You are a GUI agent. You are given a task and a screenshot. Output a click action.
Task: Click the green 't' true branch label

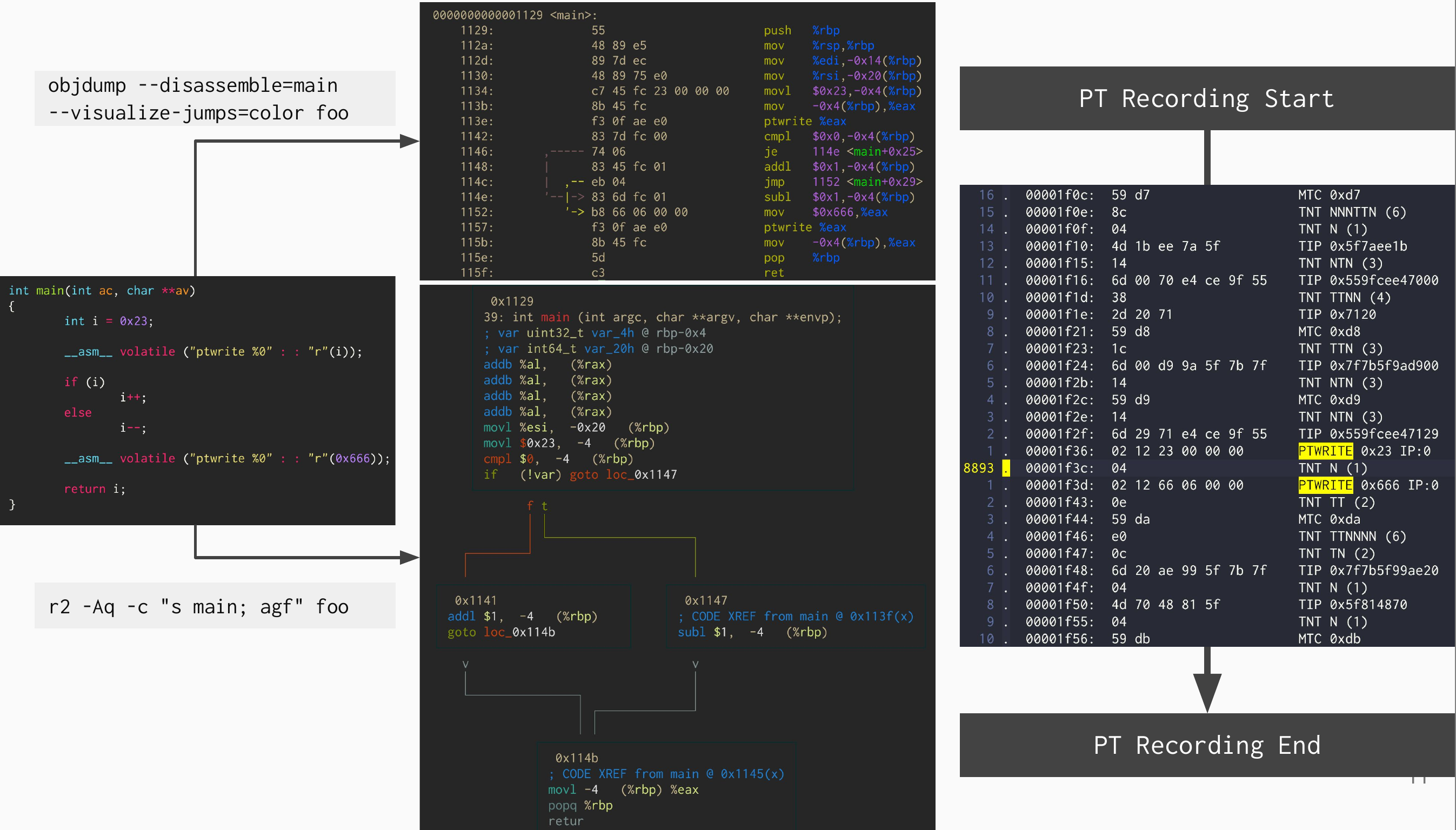click(544, 506)
